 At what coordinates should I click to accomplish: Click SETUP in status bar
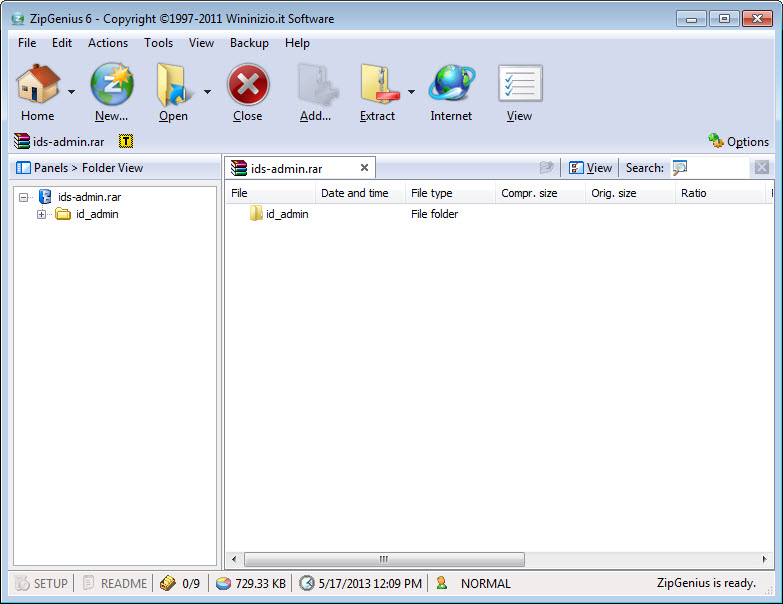41,584
